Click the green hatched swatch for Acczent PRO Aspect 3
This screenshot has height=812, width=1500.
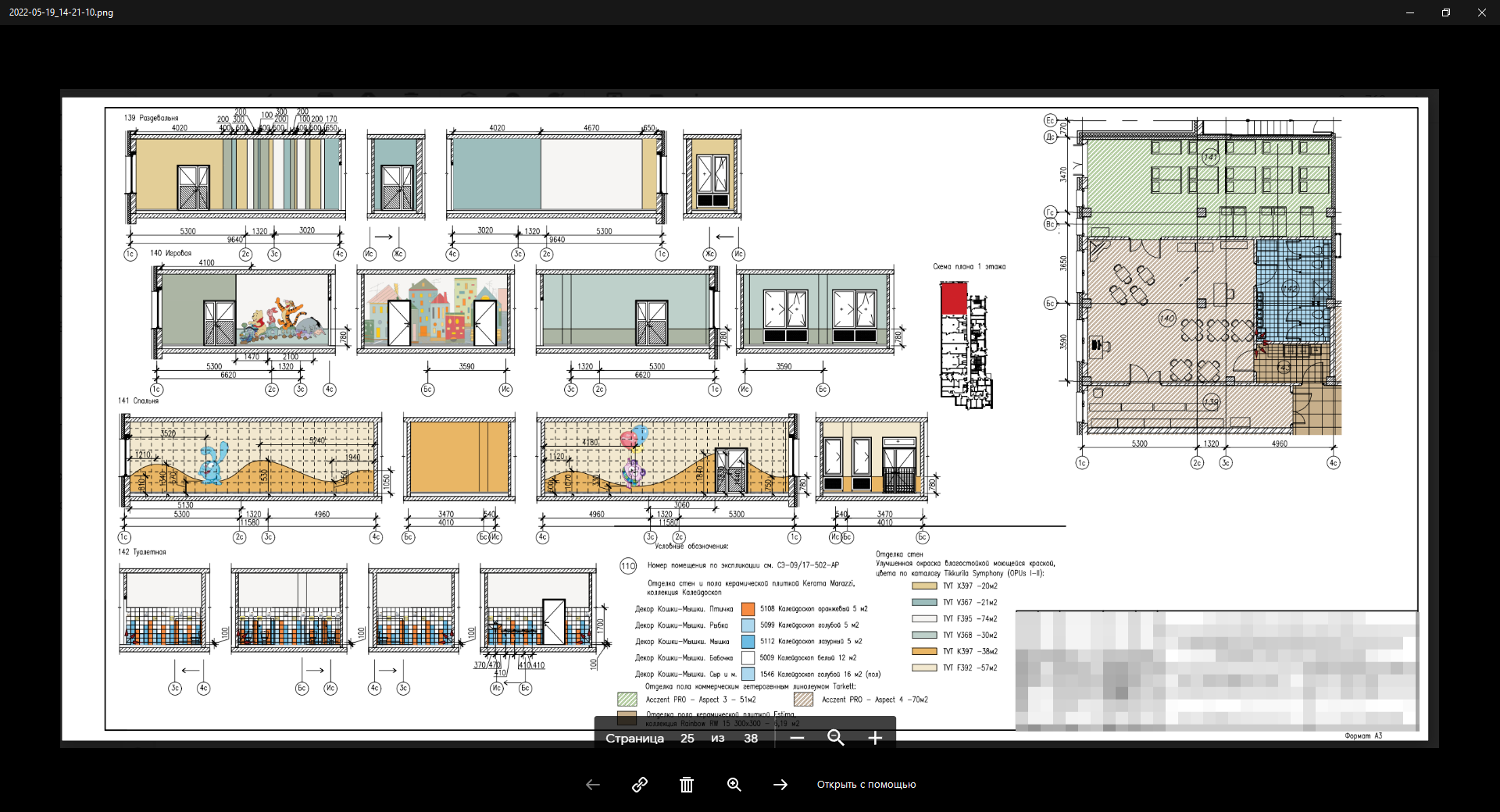tap(627, 699)
